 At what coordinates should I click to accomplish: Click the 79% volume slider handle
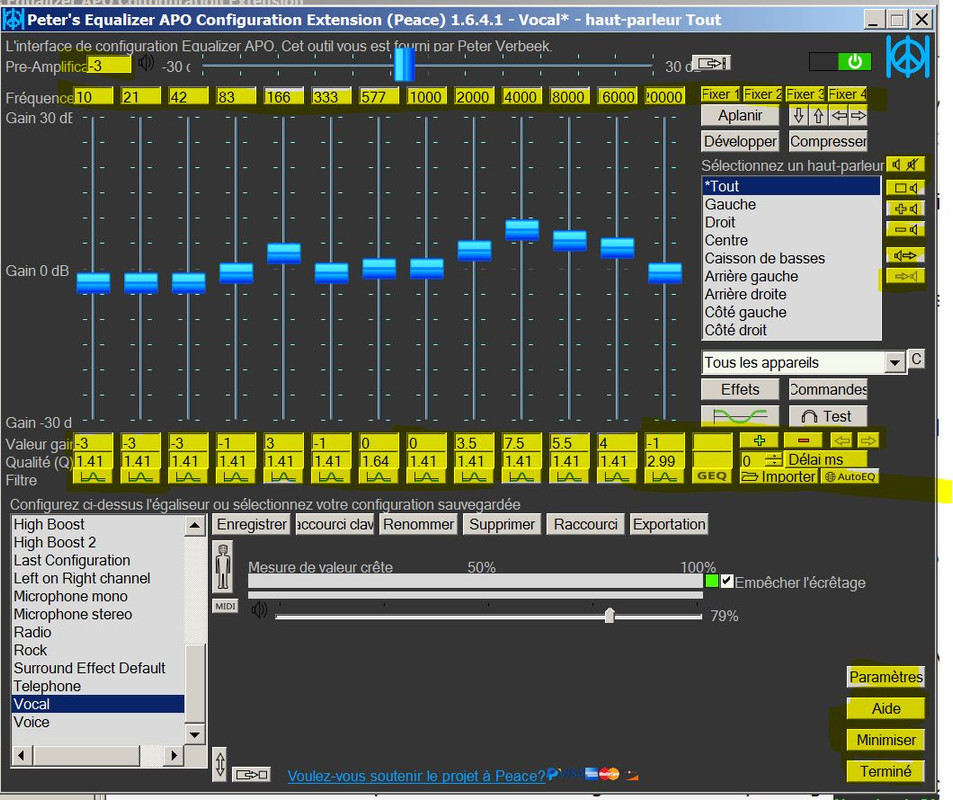click(x=609, y=615)
